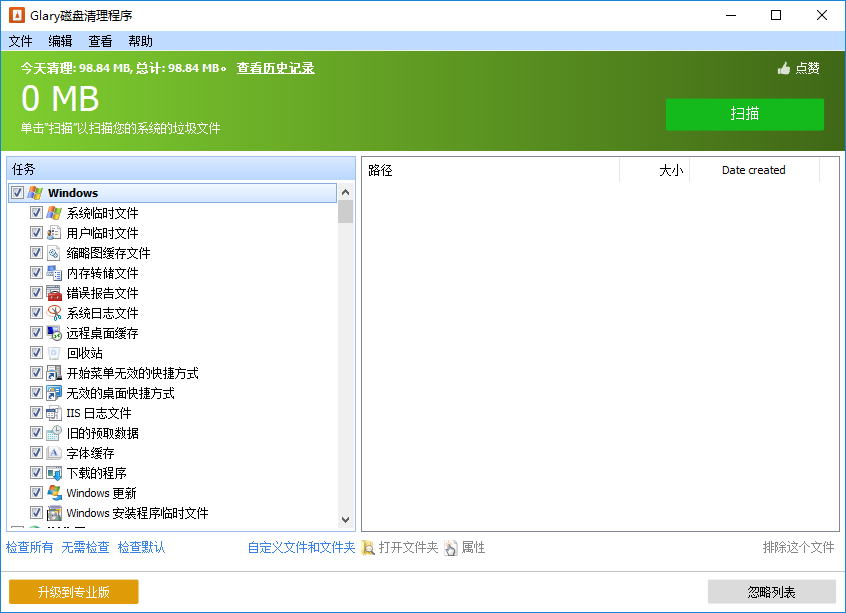Click the Windows 安装程序临时文件 icon

54,512
